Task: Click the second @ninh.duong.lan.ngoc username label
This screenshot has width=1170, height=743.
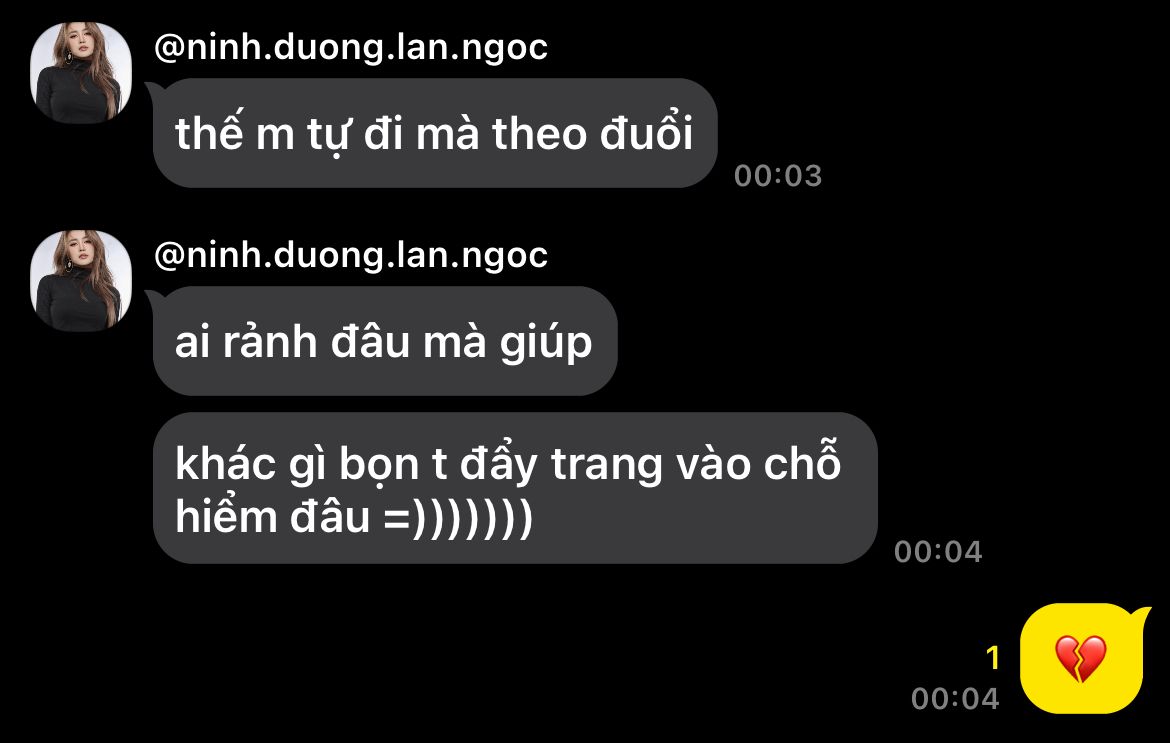Action: pyautogui.click(x=351, y=255)
